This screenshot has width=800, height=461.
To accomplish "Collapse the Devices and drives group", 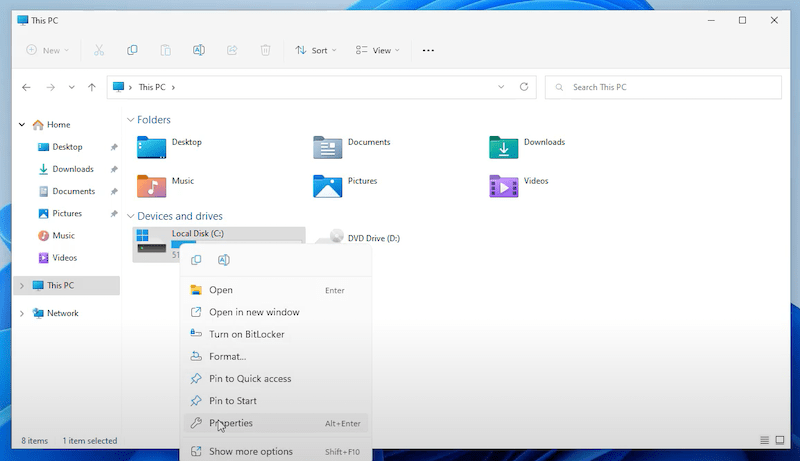I will (x=130, y=216).
